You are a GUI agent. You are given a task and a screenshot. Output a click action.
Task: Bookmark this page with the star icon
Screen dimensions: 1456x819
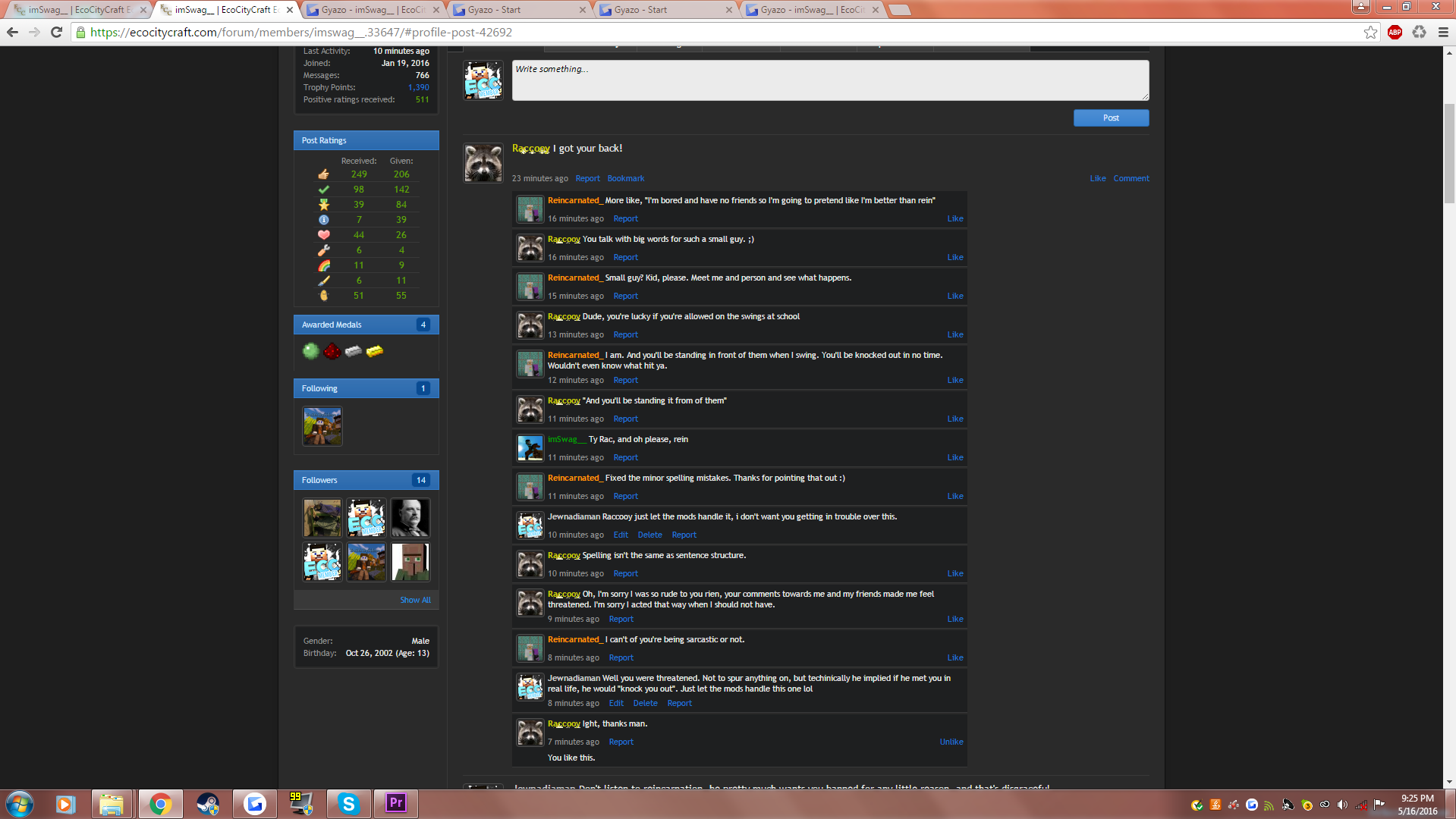click(1370, 32)
